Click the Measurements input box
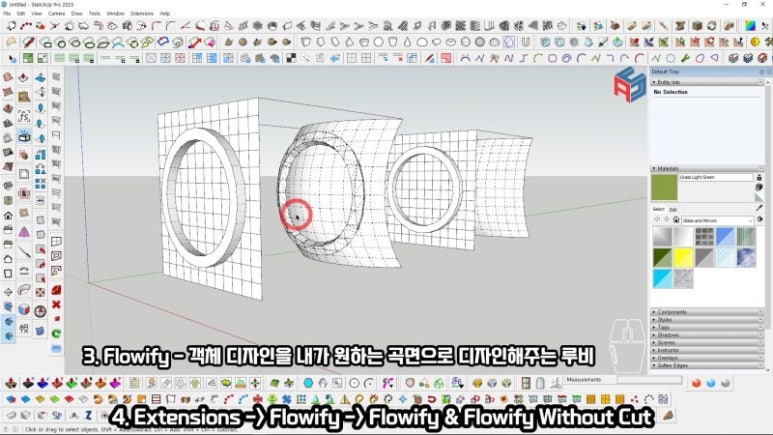The height and width of the screenshot is (435, 773). [649, 380]
